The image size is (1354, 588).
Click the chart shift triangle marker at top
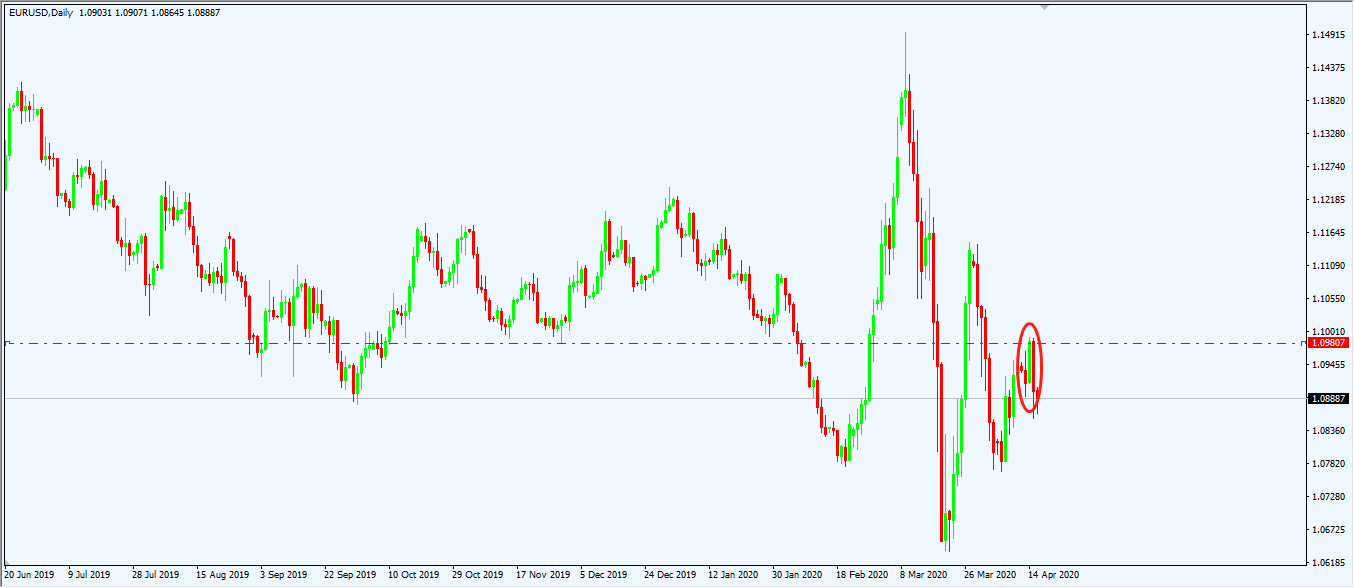1045,7
